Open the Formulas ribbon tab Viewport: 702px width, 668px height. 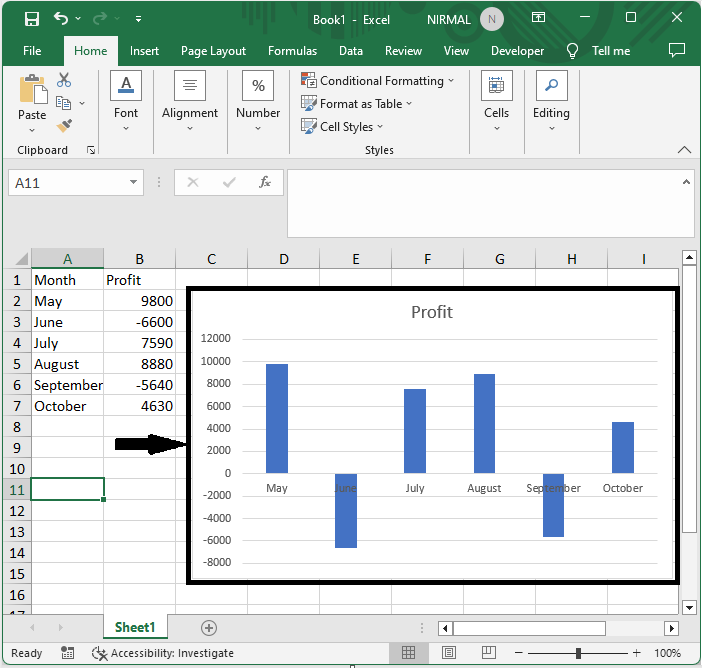(x=292, y=51)
